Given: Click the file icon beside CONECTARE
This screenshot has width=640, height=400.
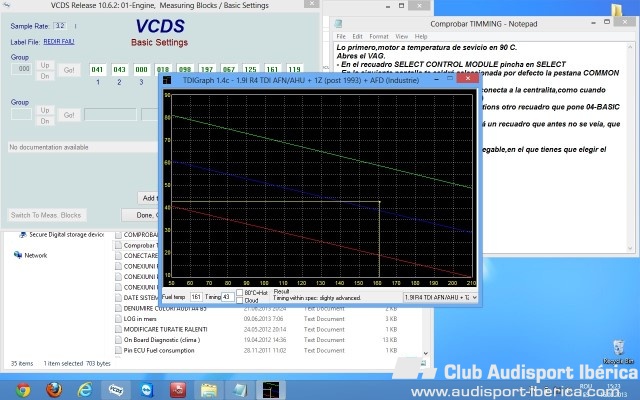Looking at the screenshot, I should [x=118, y=256].
